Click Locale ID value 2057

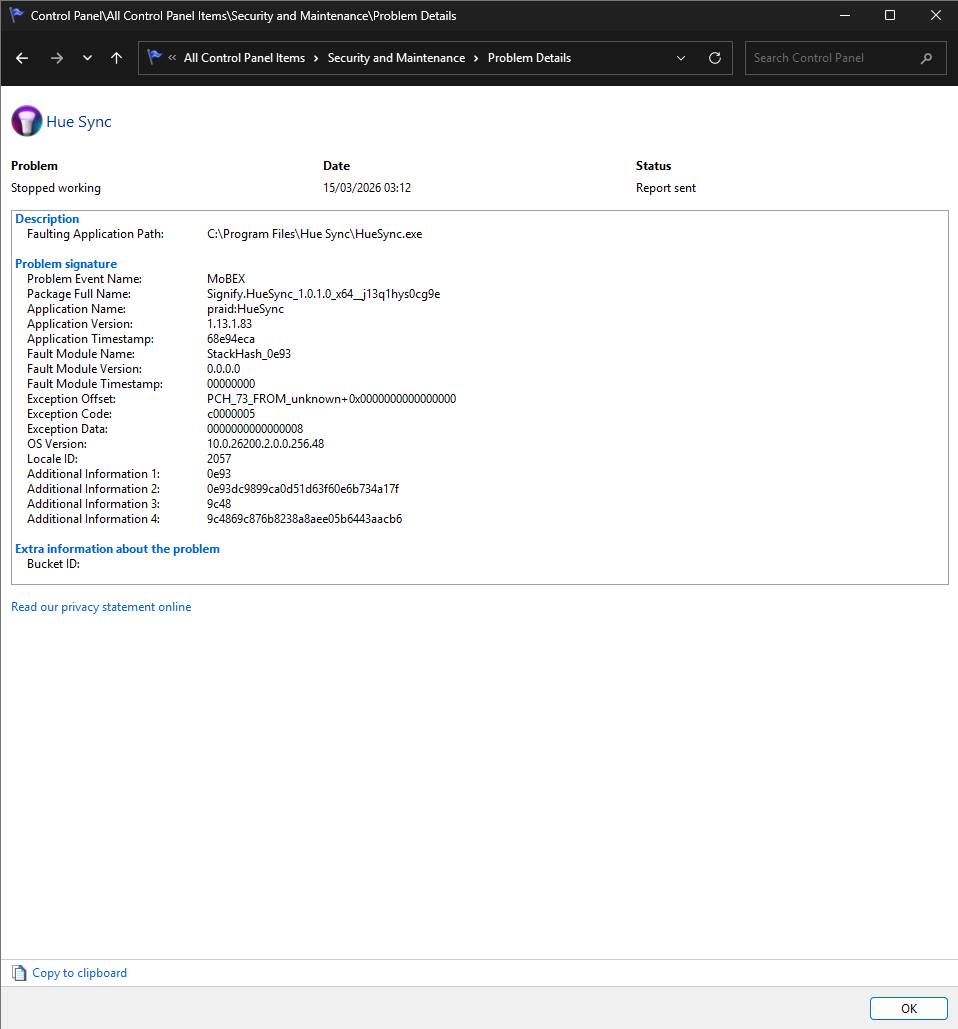[x=219, y=459]
